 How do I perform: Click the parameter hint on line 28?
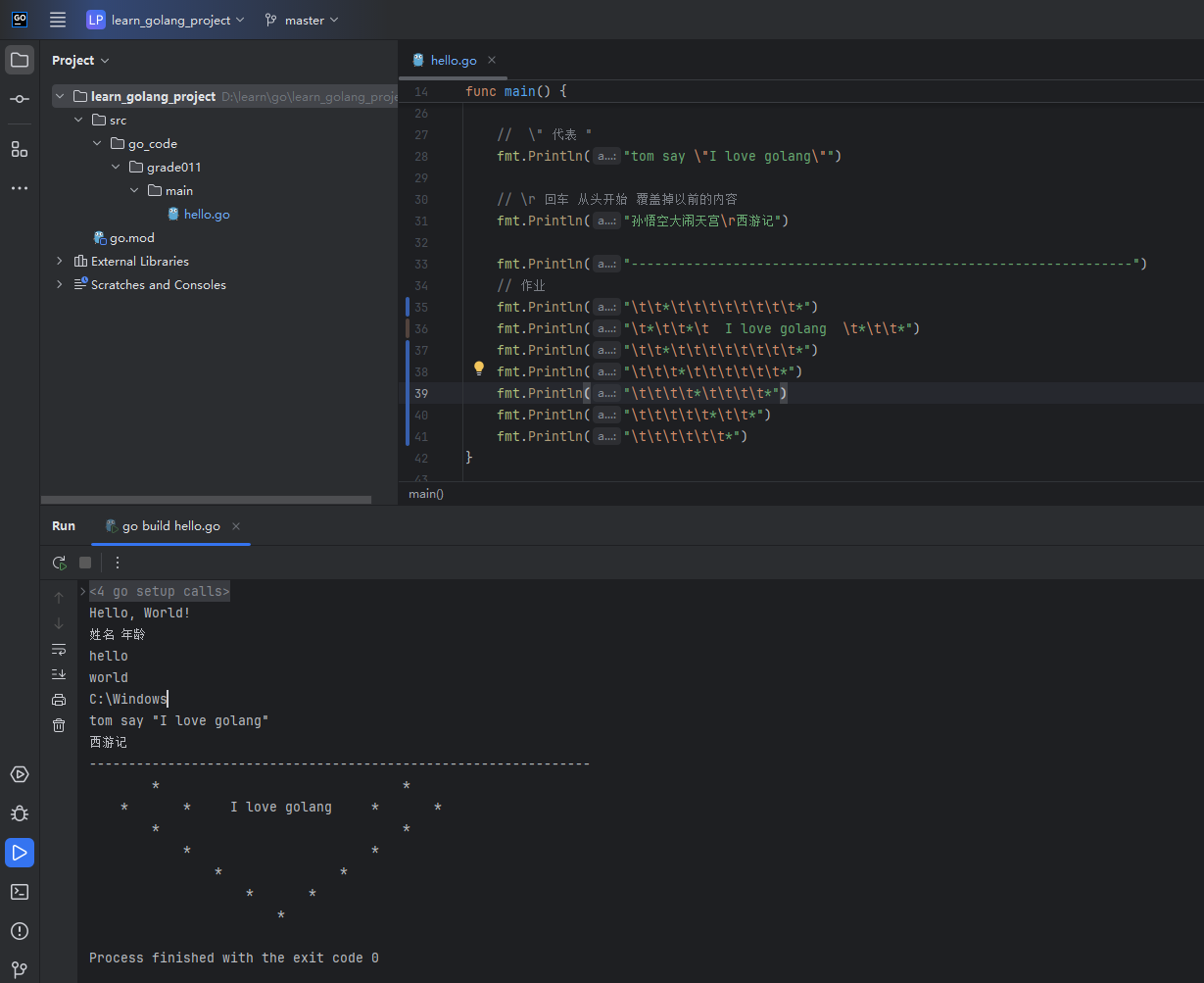click(606, 156)
